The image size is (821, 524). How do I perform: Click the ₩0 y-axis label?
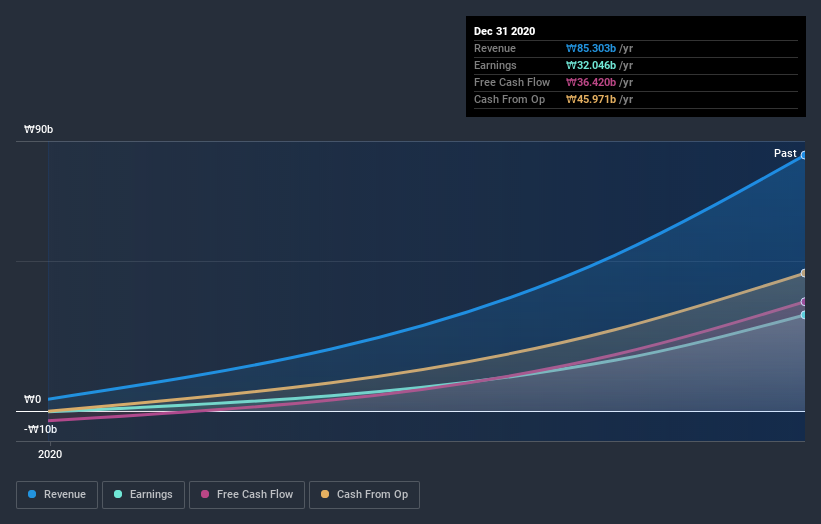point(32,399)
